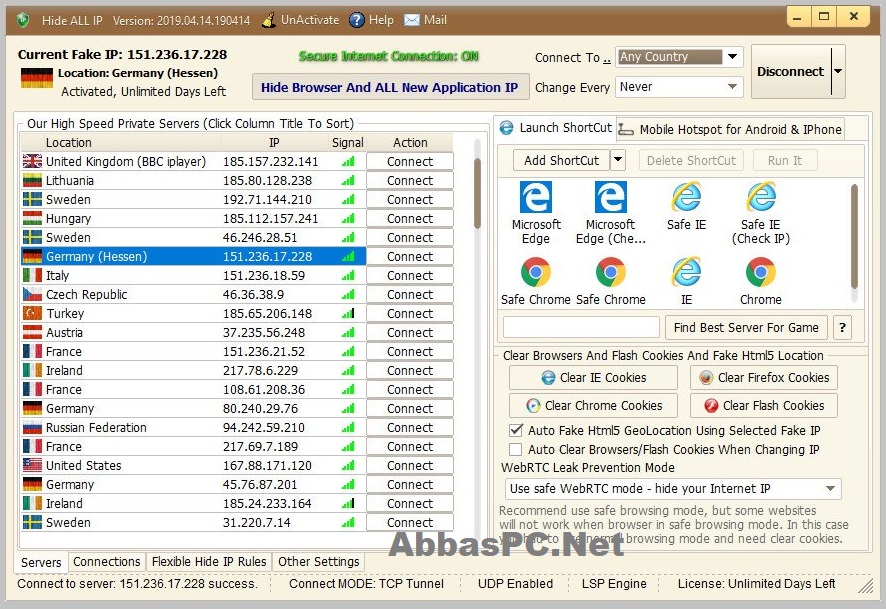Click the Launch ShortCut tab IE icon
Viewport: 886px width, 609px height.
pos(506,128)
